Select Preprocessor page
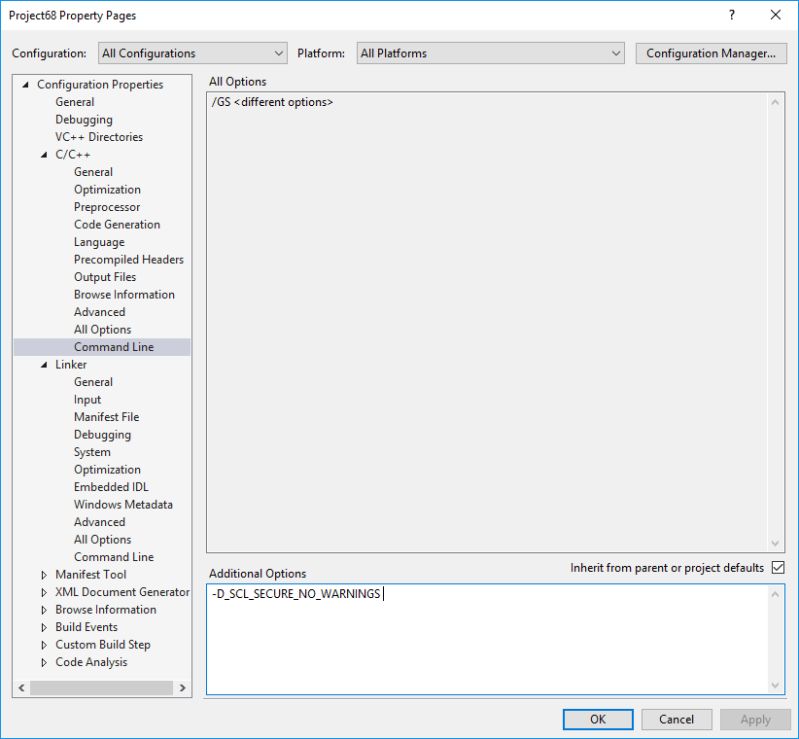799x739 pixels. (107, 207)
